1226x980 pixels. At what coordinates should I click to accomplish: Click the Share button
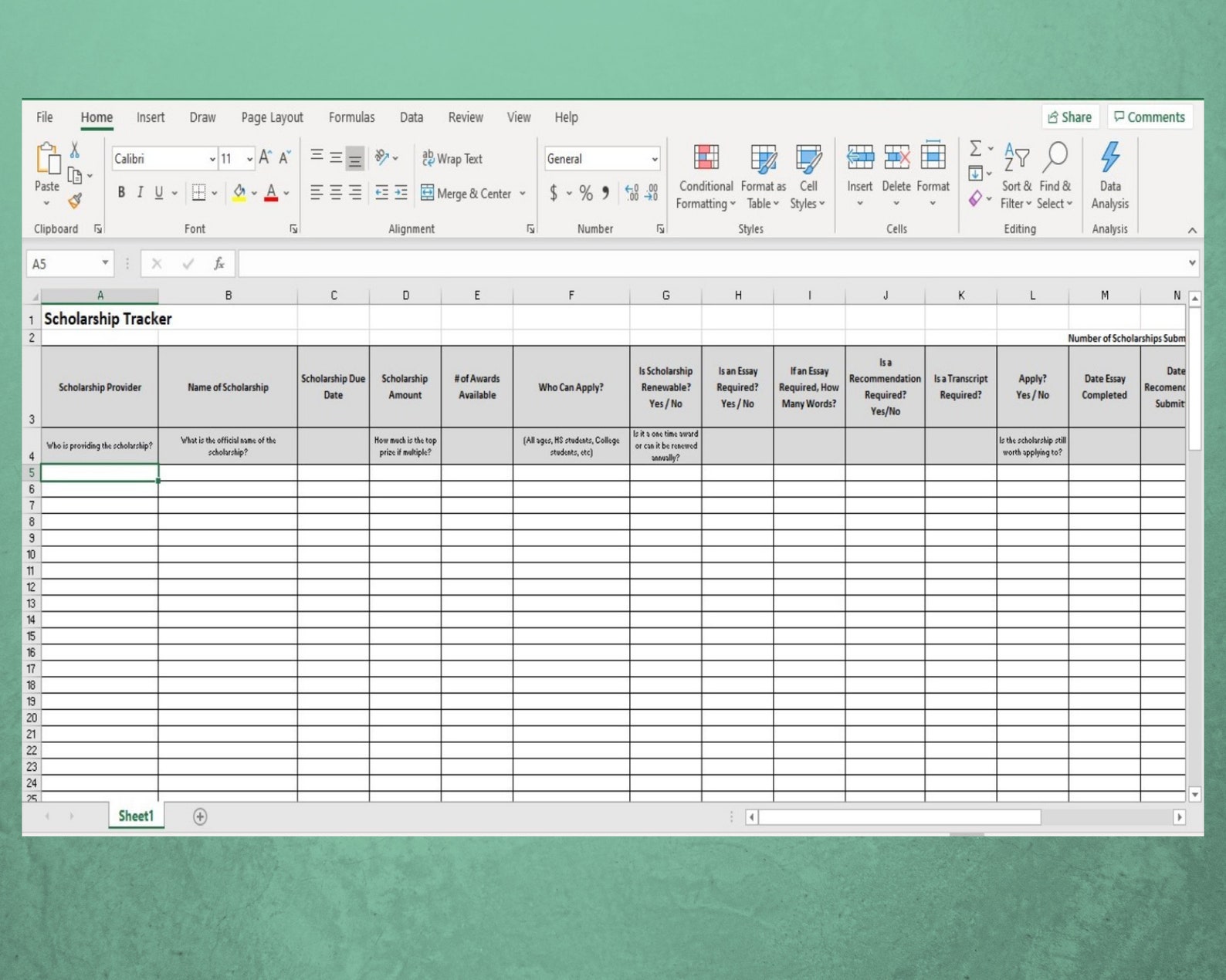click(x=1069, y=117)
